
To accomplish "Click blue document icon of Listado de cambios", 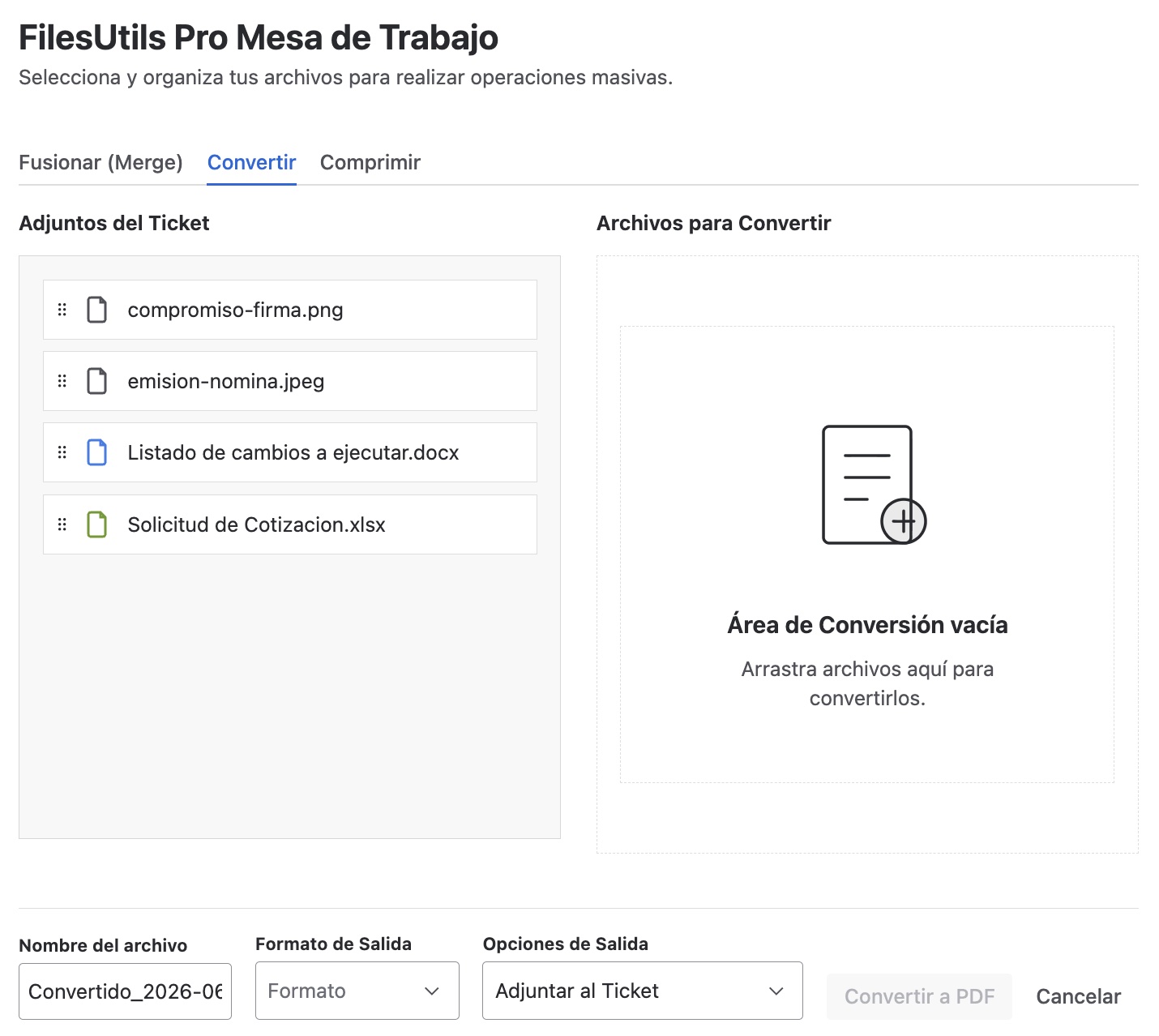I will 96,452.
